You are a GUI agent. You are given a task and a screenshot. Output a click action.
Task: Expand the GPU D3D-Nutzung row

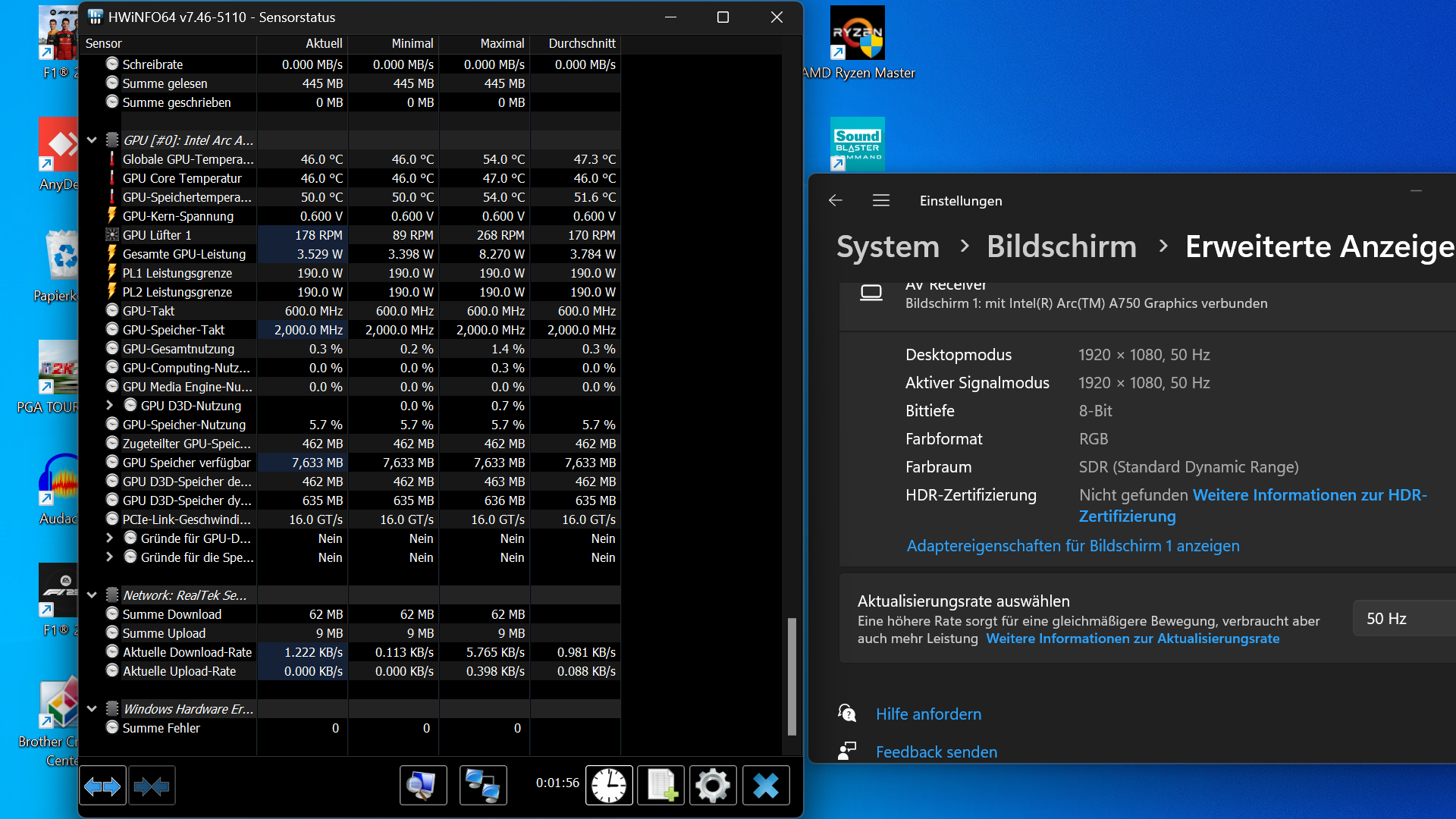pyautogui.click(x=109, y=406)
